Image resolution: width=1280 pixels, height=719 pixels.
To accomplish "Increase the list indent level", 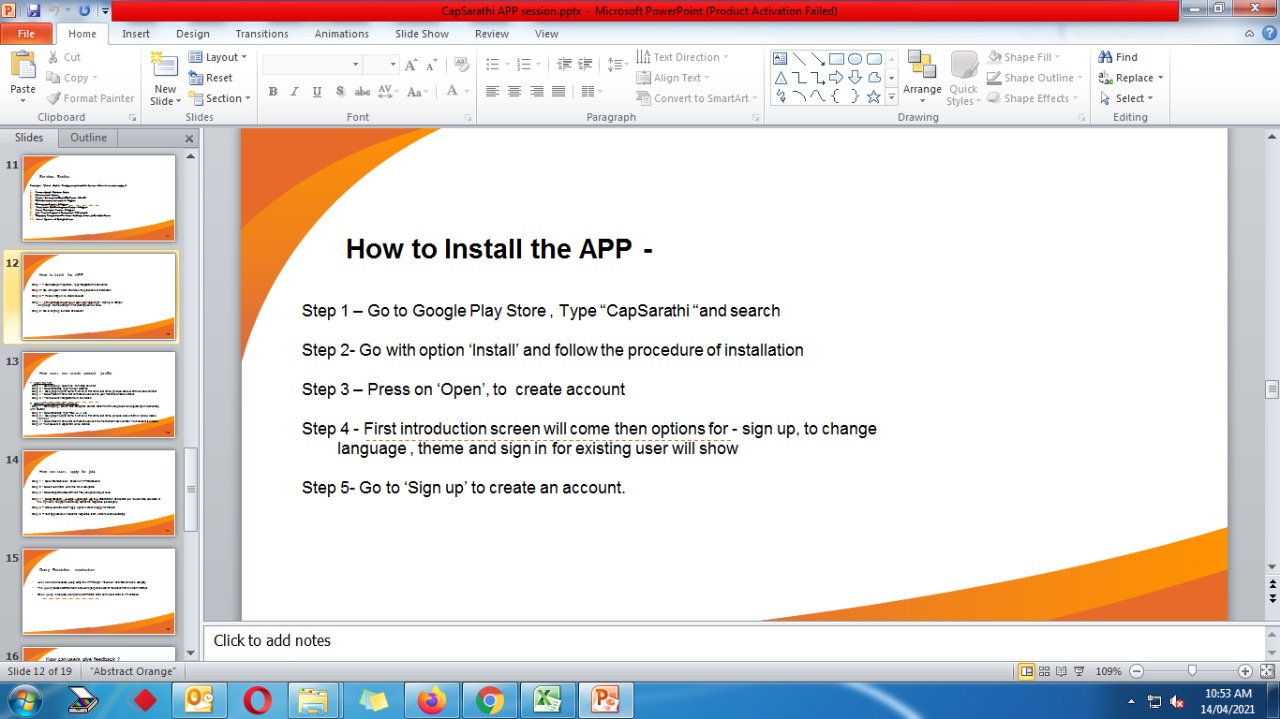I will (x=586, y=64).
